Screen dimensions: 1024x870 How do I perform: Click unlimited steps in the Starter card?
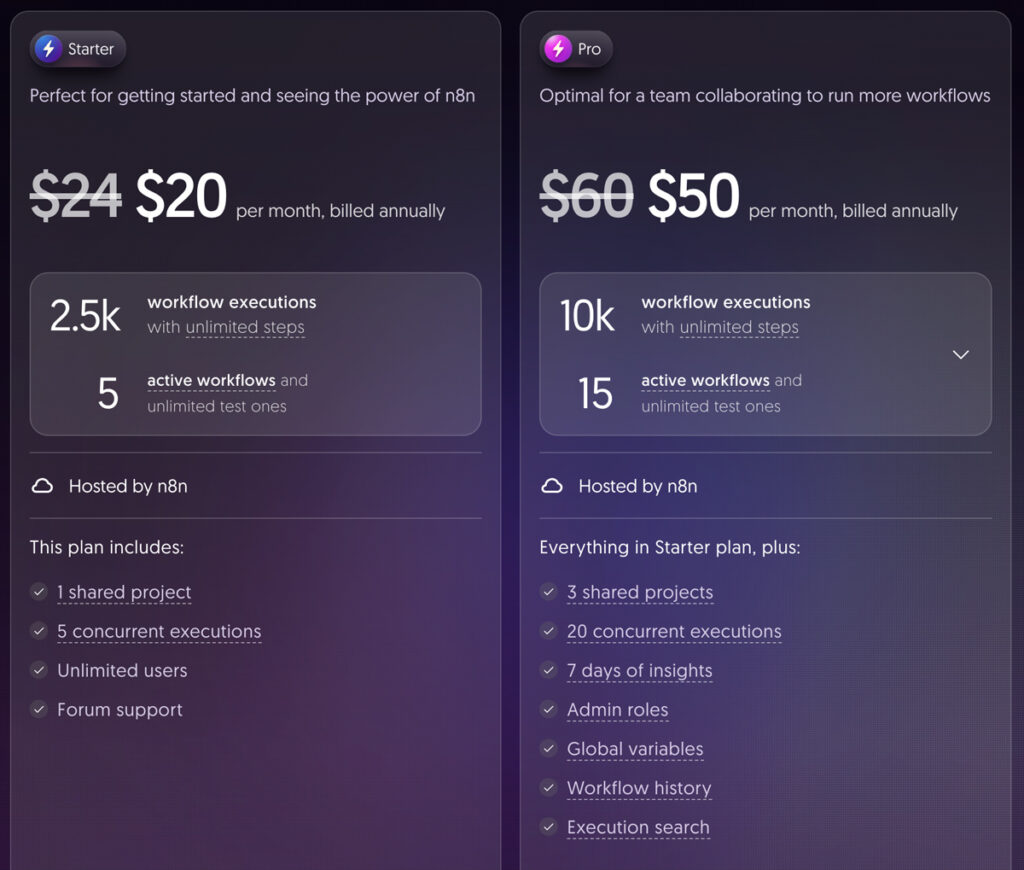click(x=245, y=328)
